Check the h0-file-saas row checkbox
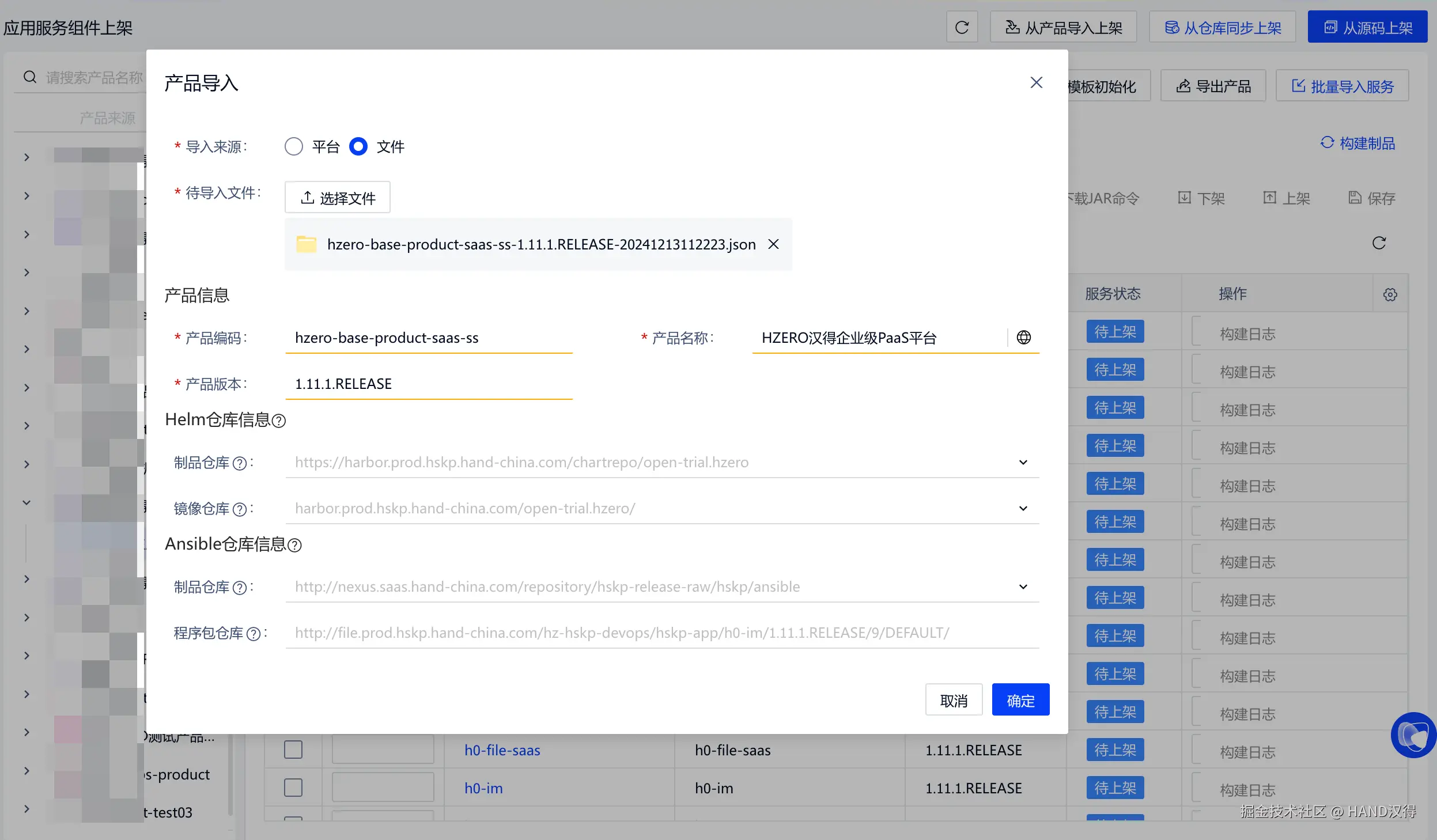This screenshot has width=1437, height=840. coord(293,750)
